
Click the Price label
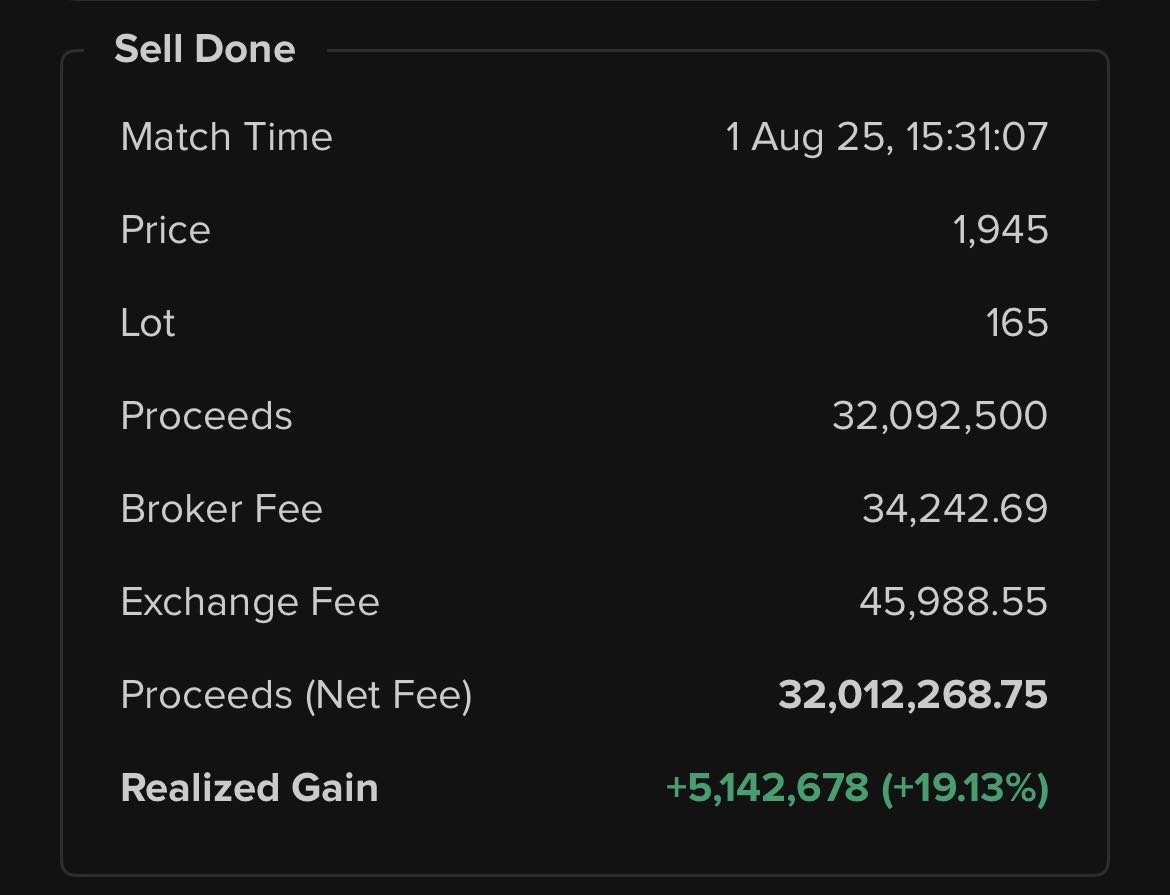[166, 230]
